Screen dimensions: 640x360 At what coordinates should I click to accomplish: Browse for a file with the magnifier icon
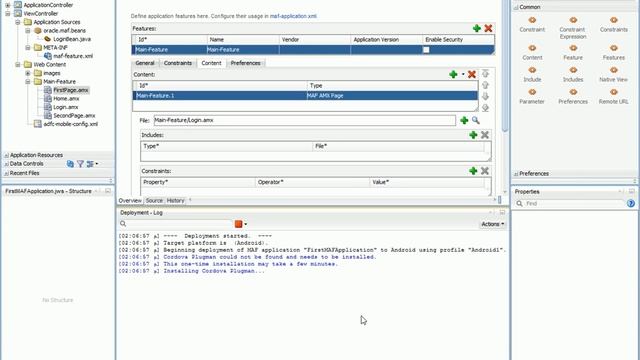pos(476,120)
